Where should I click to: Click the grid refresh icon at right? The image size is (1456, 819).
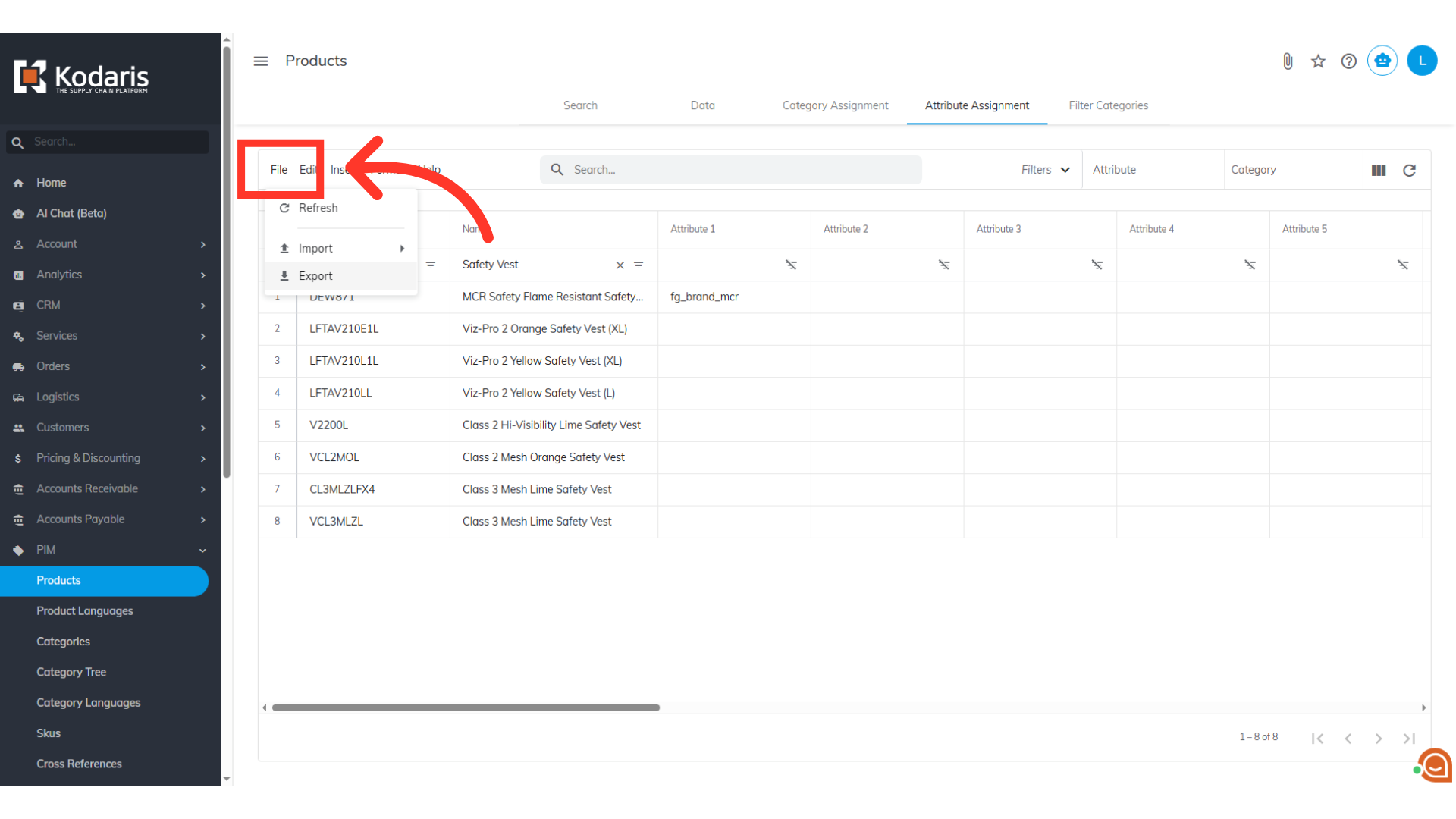click(1409, 171)
